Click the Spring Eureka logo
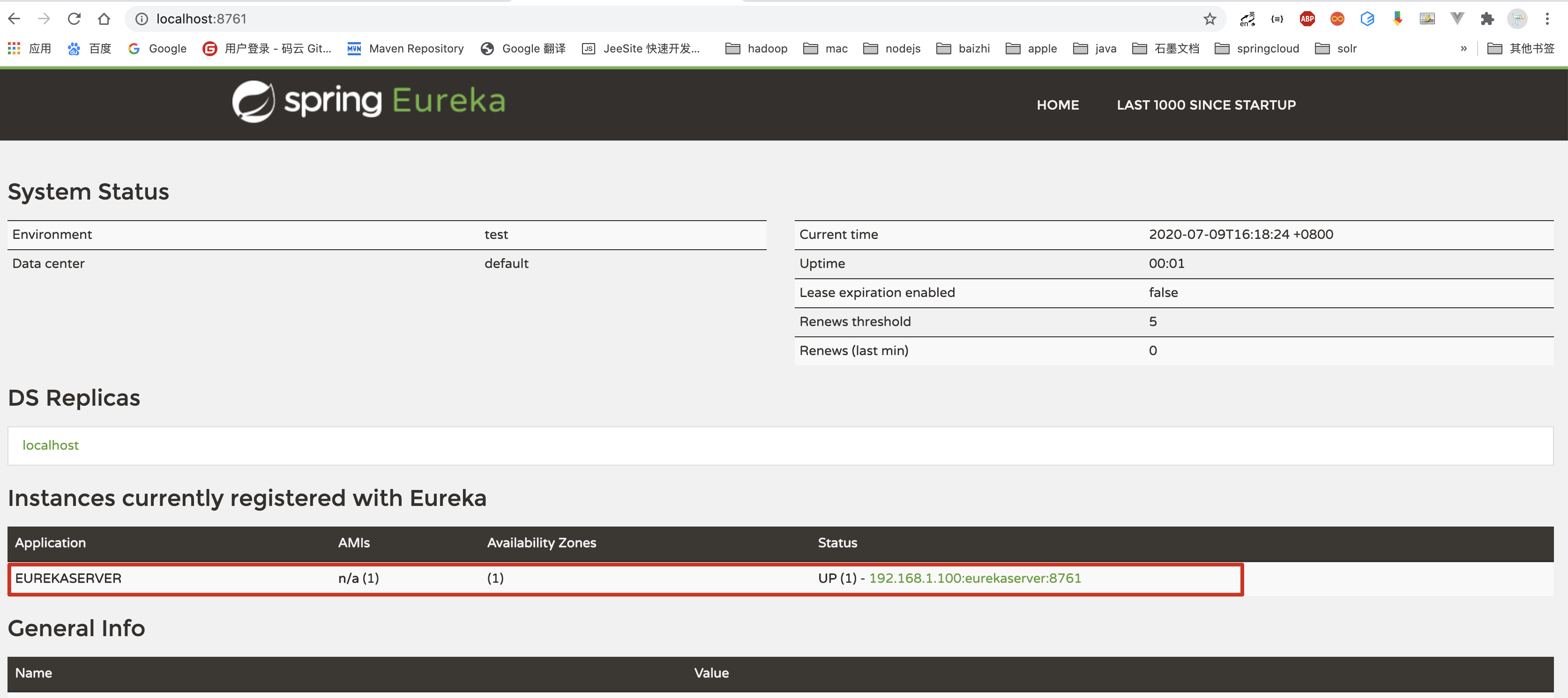This screenshot has width=1568, height=698. [x=369, y=102]
